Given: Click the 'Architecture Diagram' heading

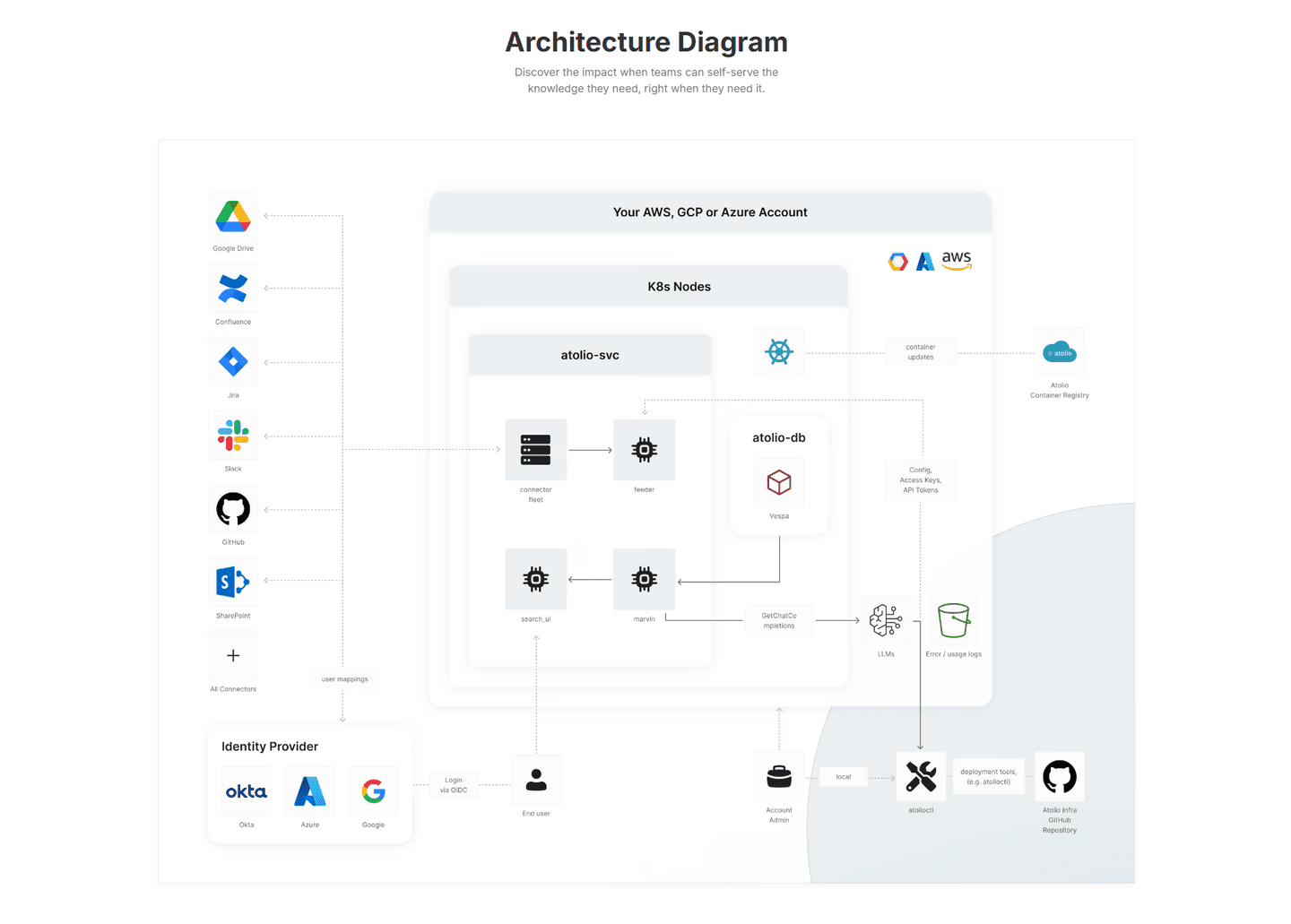Looking at the screenshot, I should 646,42.
